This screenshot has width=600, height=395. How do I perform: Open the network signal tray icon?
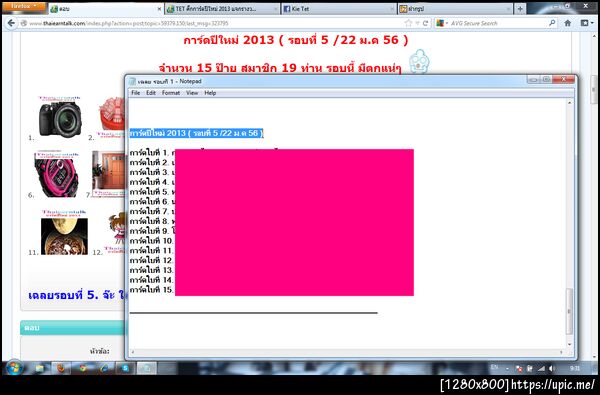(x=541, y=368)
